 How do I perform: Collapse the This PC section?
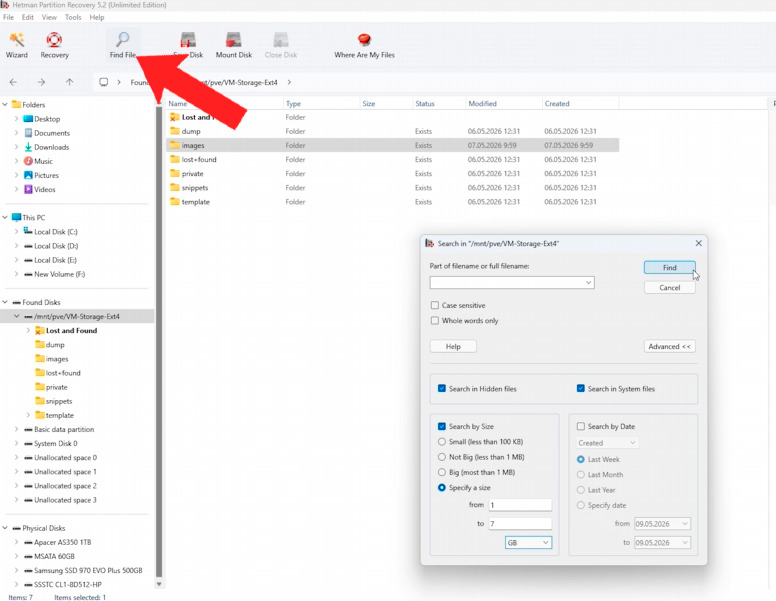point(5,217)
